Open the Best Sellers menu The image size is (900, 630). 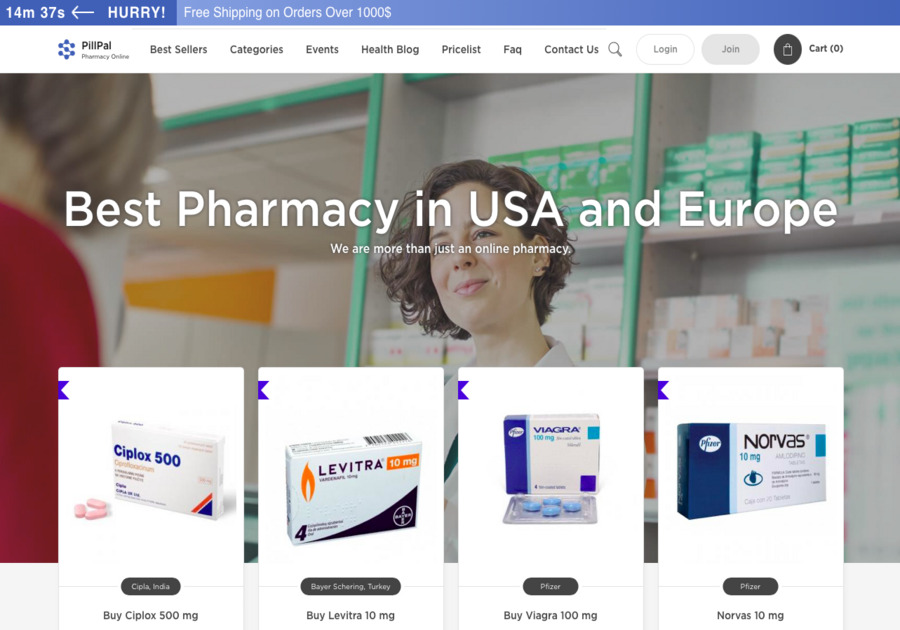179,49
